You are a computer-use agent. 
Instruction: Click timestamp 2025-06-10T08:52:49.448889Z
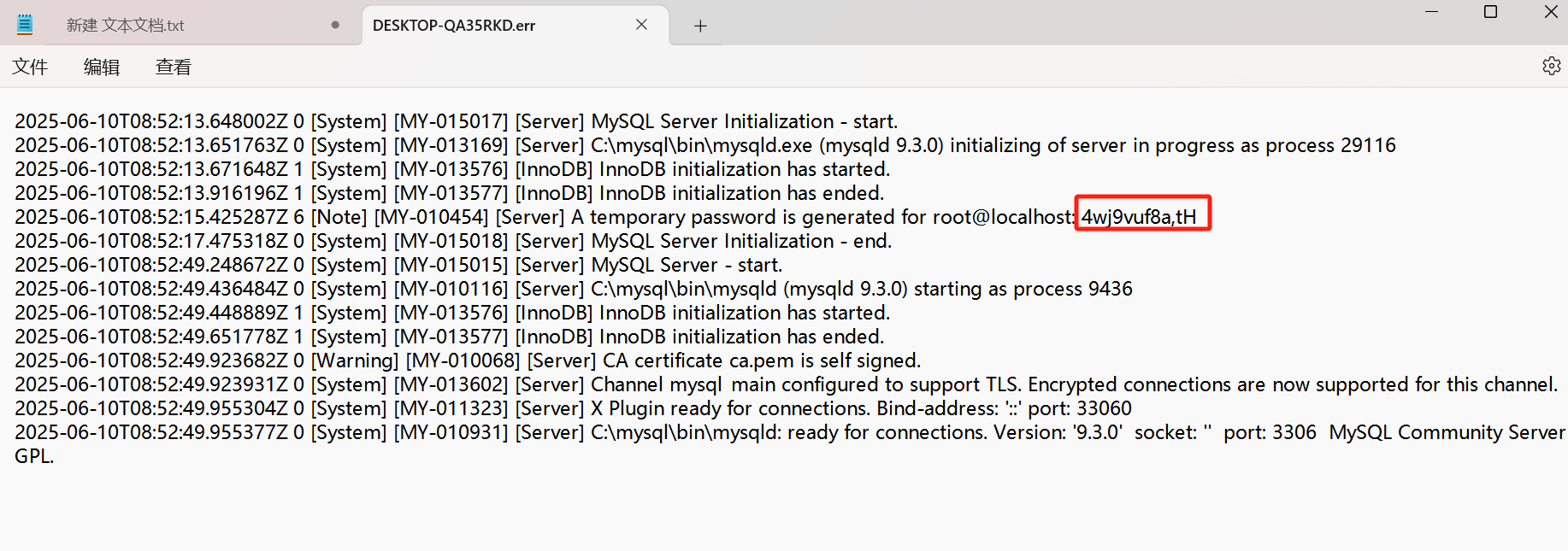151,313
